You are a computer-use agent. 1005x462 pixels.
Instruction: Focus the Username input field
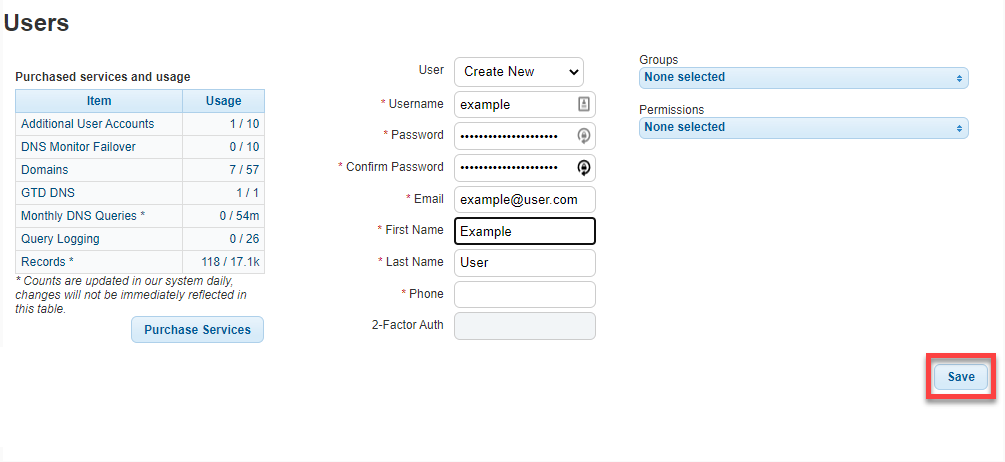coord(525,104)
